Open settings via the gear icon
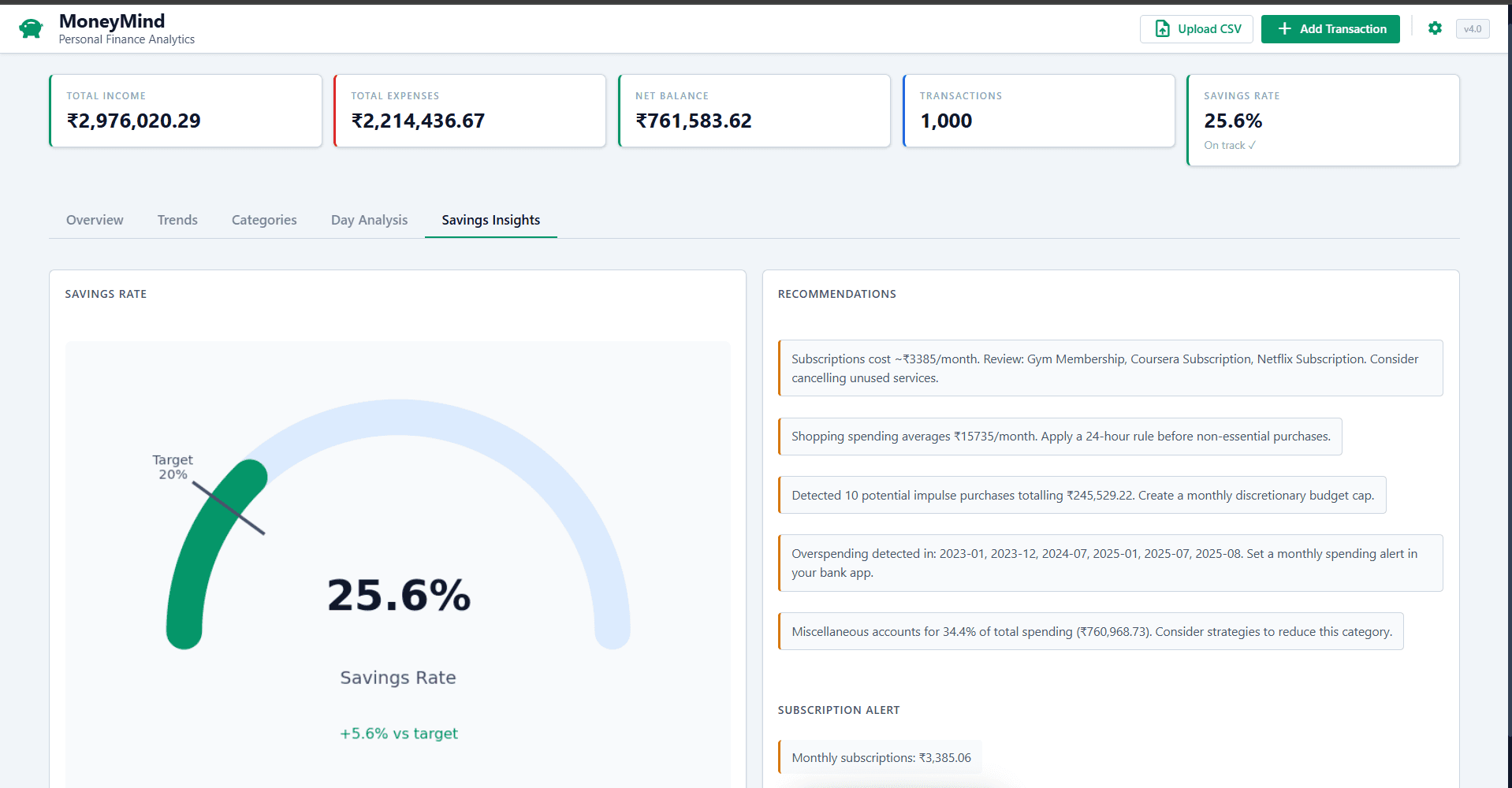 coord(1435,28)
